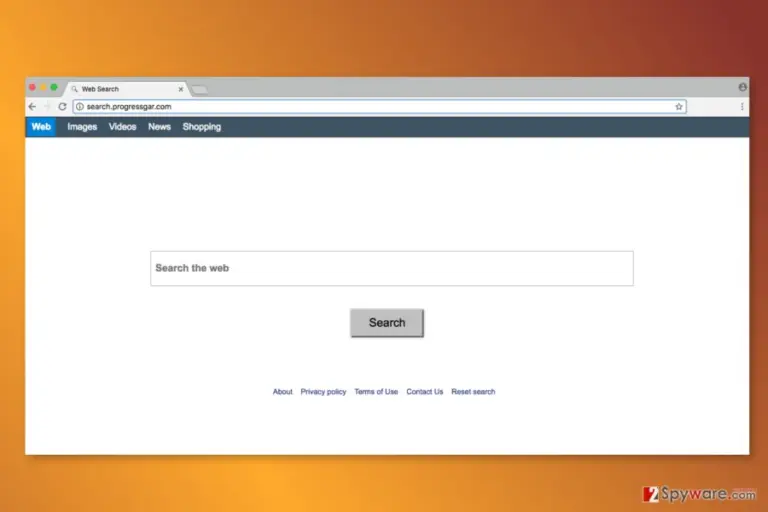The height and width of the screenshot is (512, 768).
Task: Click the browser forward arrow
Action: (x=47, y=106)
